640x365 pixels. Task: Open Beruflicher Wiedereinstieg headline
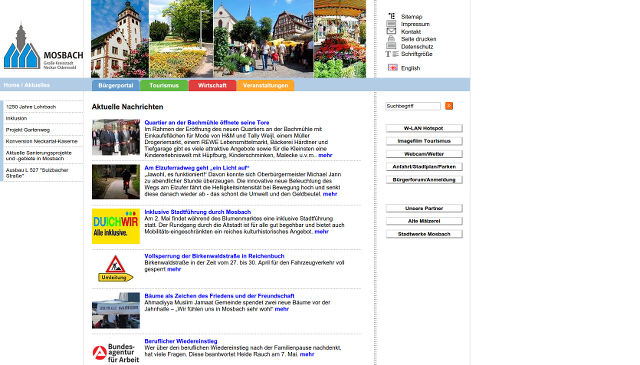(181, 341)
